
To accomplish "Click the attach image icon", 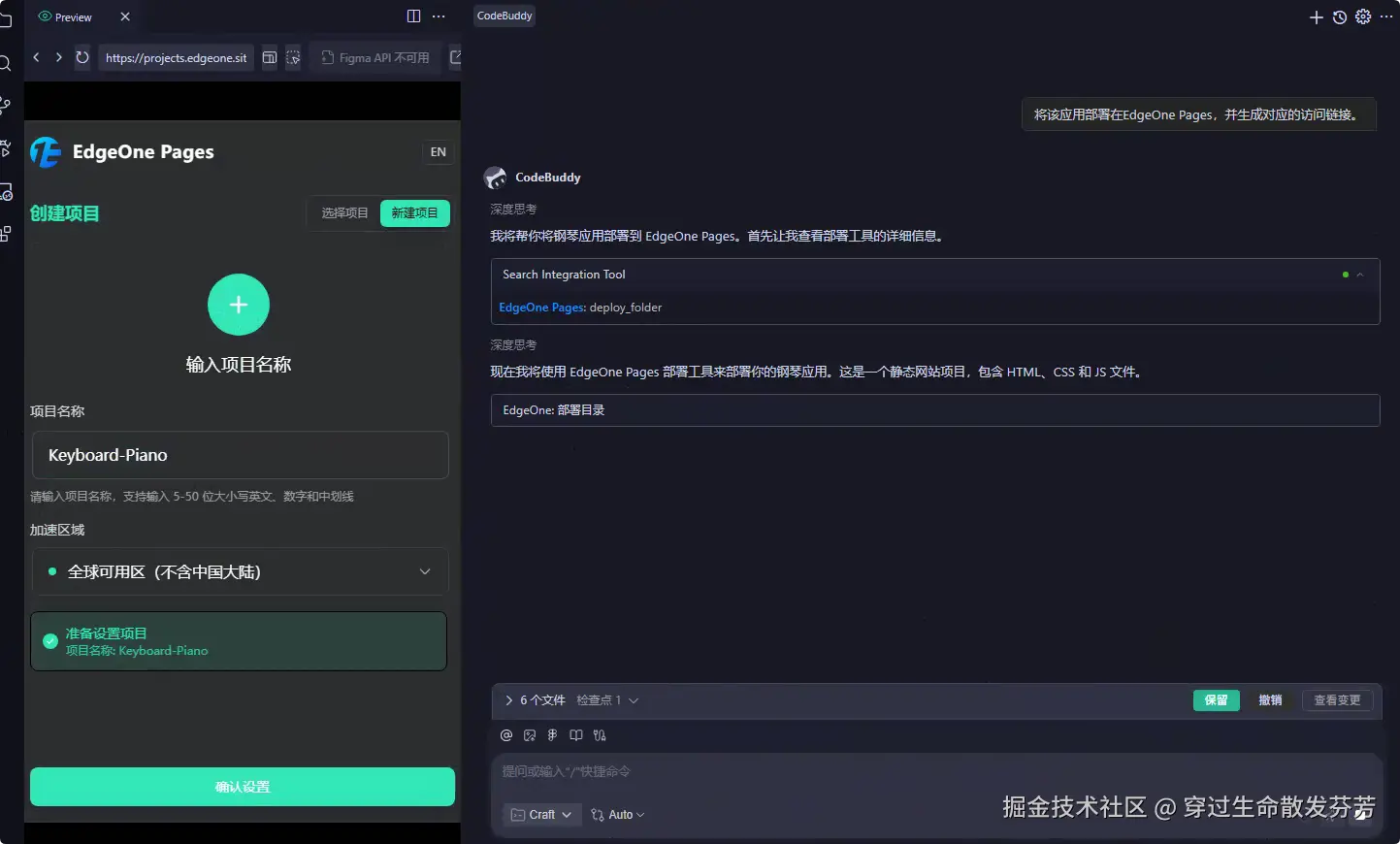I will 530,735.
